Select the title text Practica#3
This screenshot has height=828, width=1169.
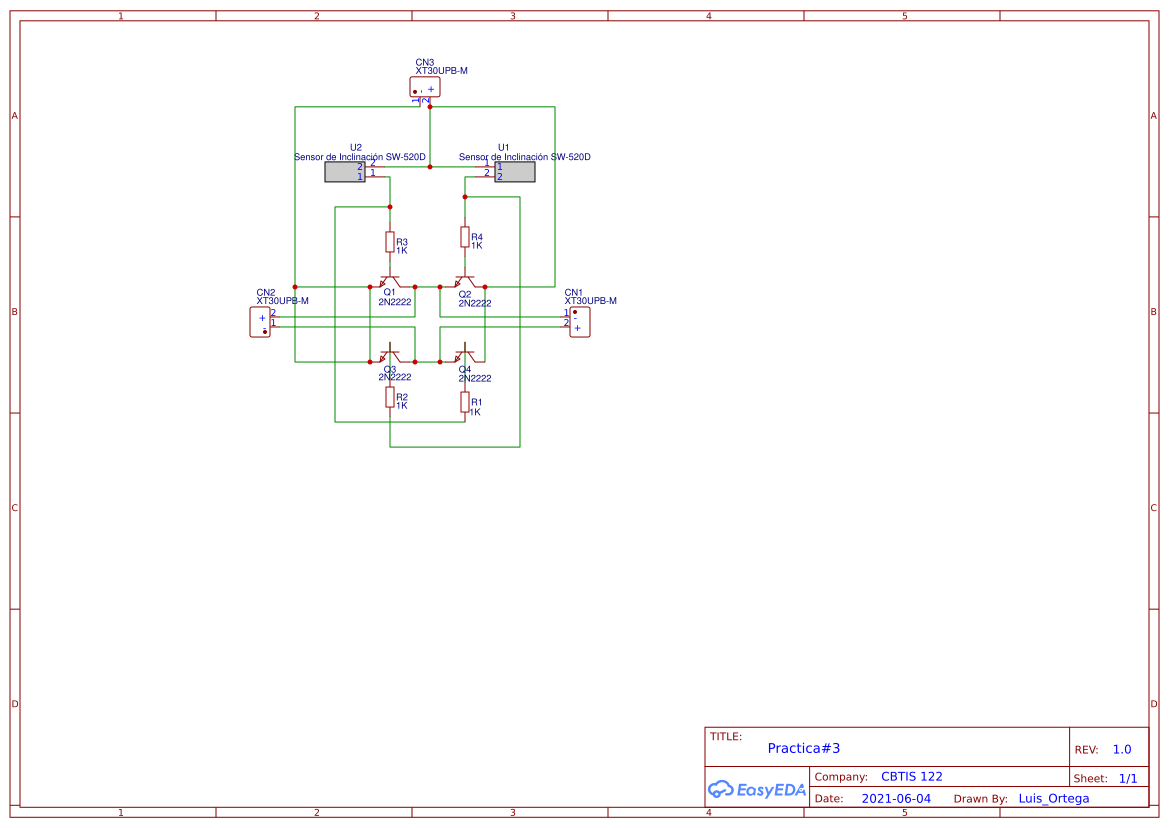pos(803,747)
